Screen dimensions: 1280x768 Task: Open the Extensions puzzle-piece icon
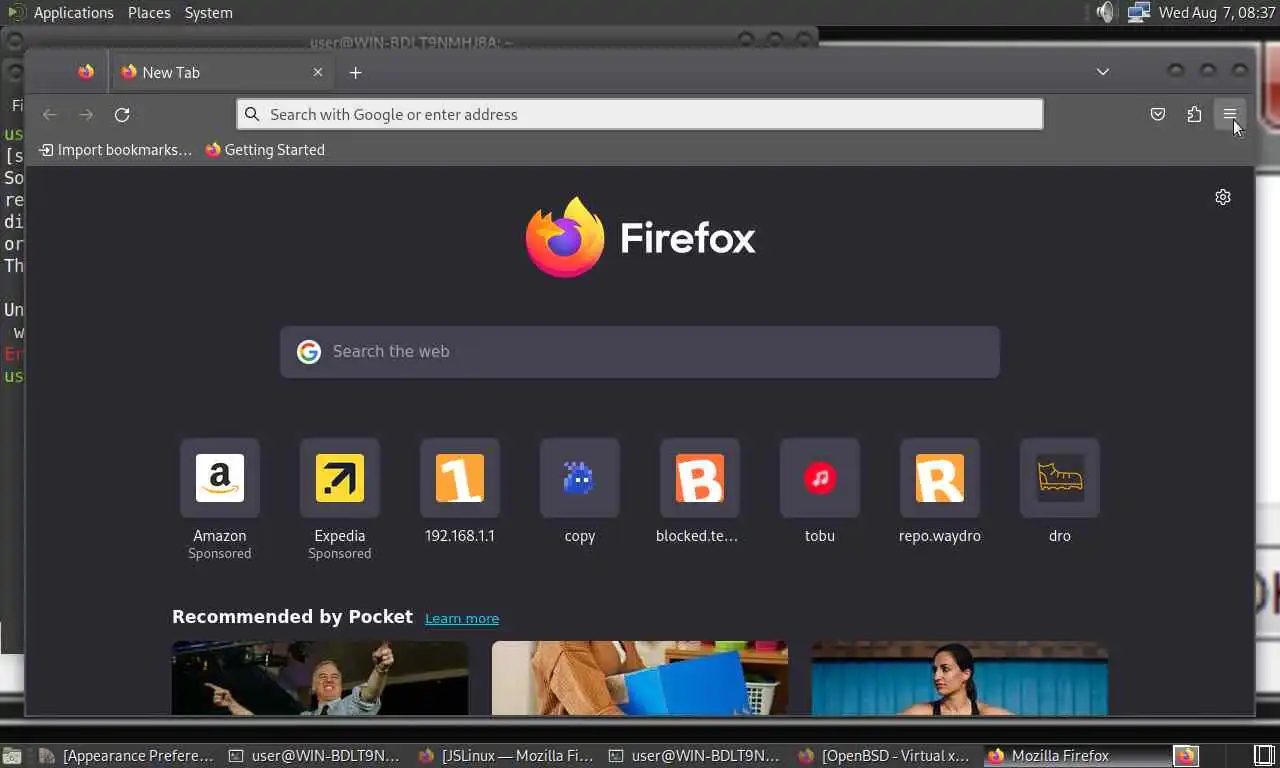coord(1194,114)
